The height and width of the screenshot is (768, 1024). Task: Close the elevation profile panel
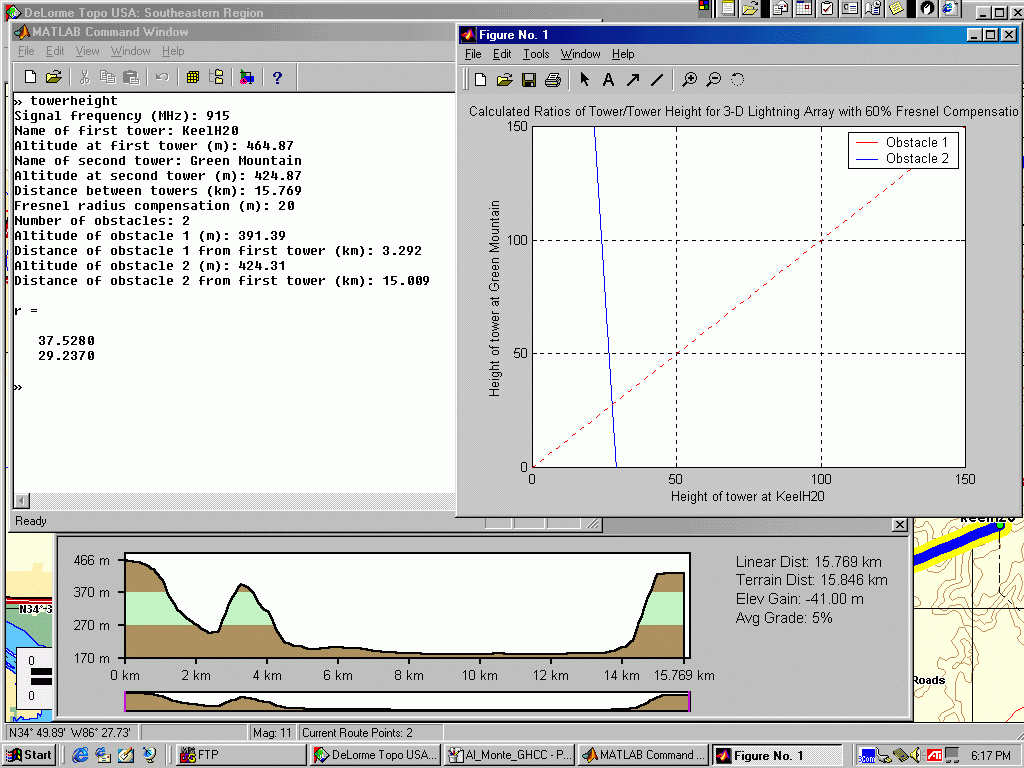tap(899, 525)
